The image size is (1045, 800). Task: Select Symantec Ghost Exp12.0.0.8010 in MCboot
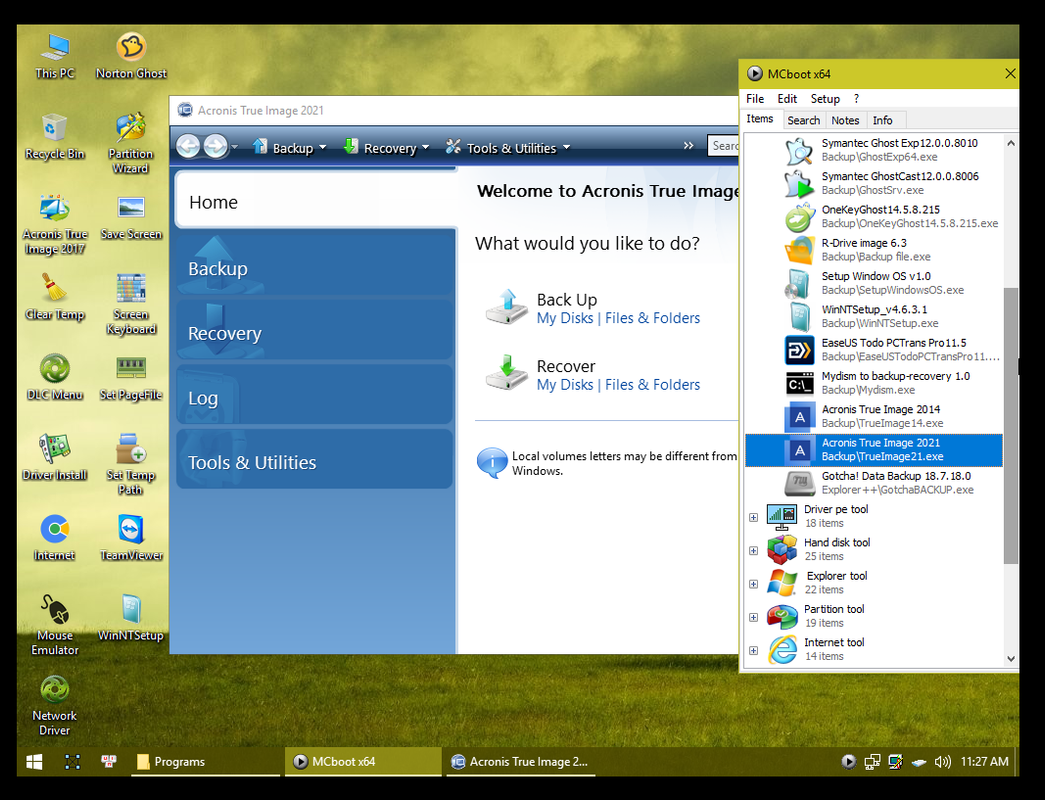(874, 150)
